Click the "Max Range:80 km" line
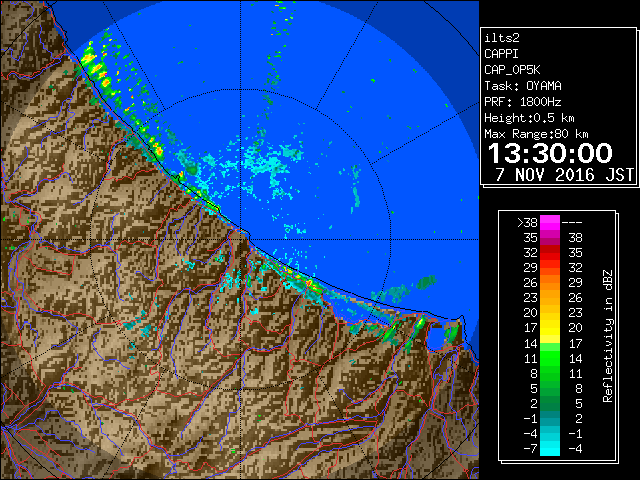This screenshot has height=480, width=640. point(536,134)
